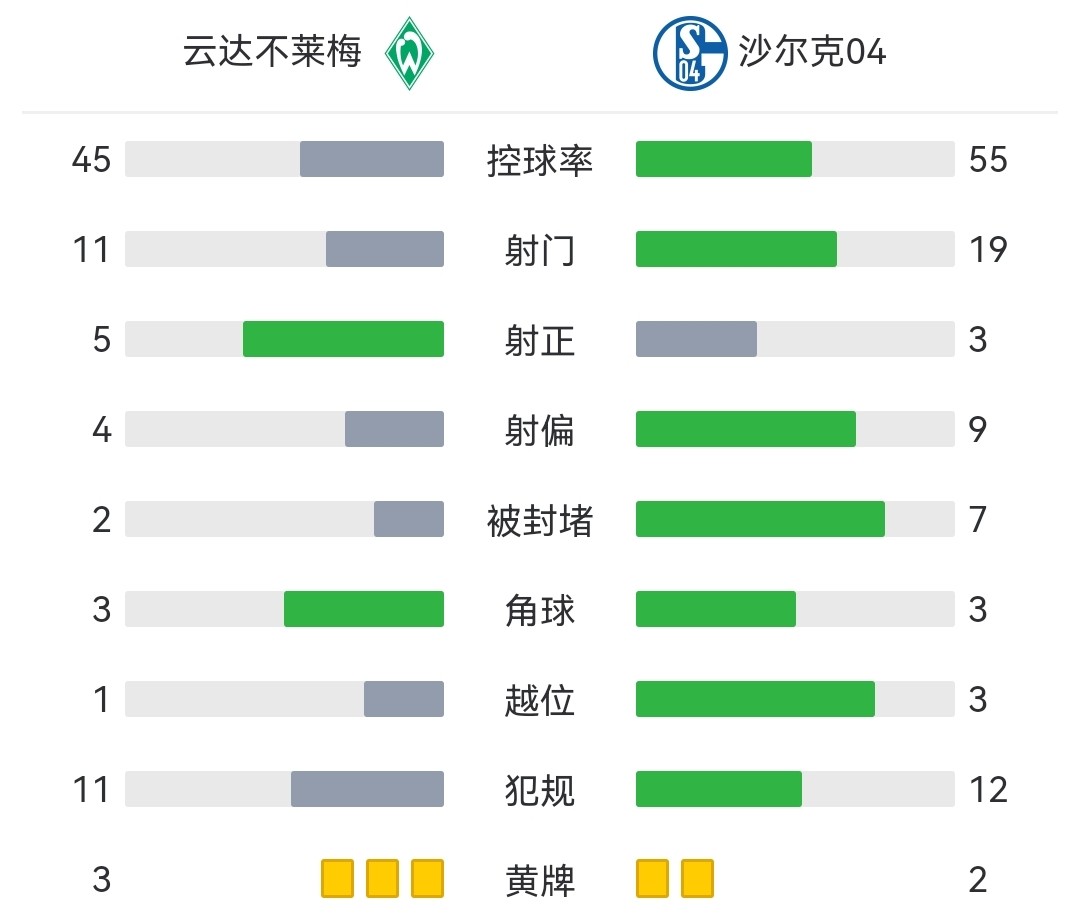1080x916 pixels.
Task: Click Schalke's second yellow card icon
Action: pyautogui.click(x=697, y=879)
